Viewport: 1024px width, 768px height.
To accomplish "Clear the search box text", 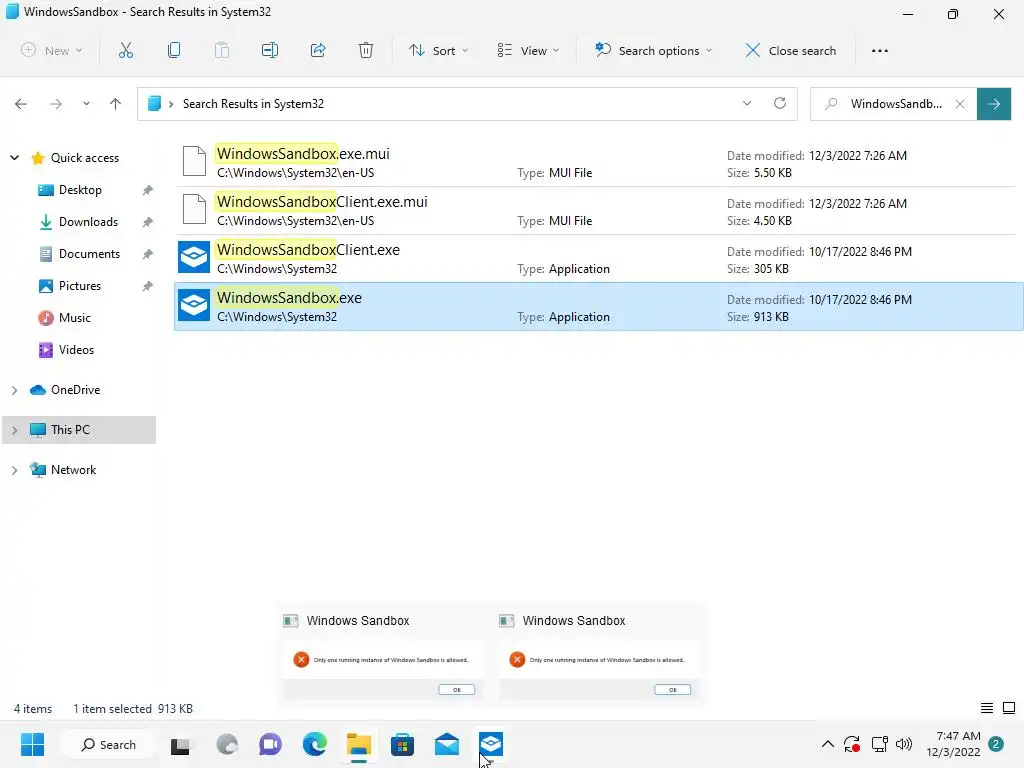I will click(960, 104).
